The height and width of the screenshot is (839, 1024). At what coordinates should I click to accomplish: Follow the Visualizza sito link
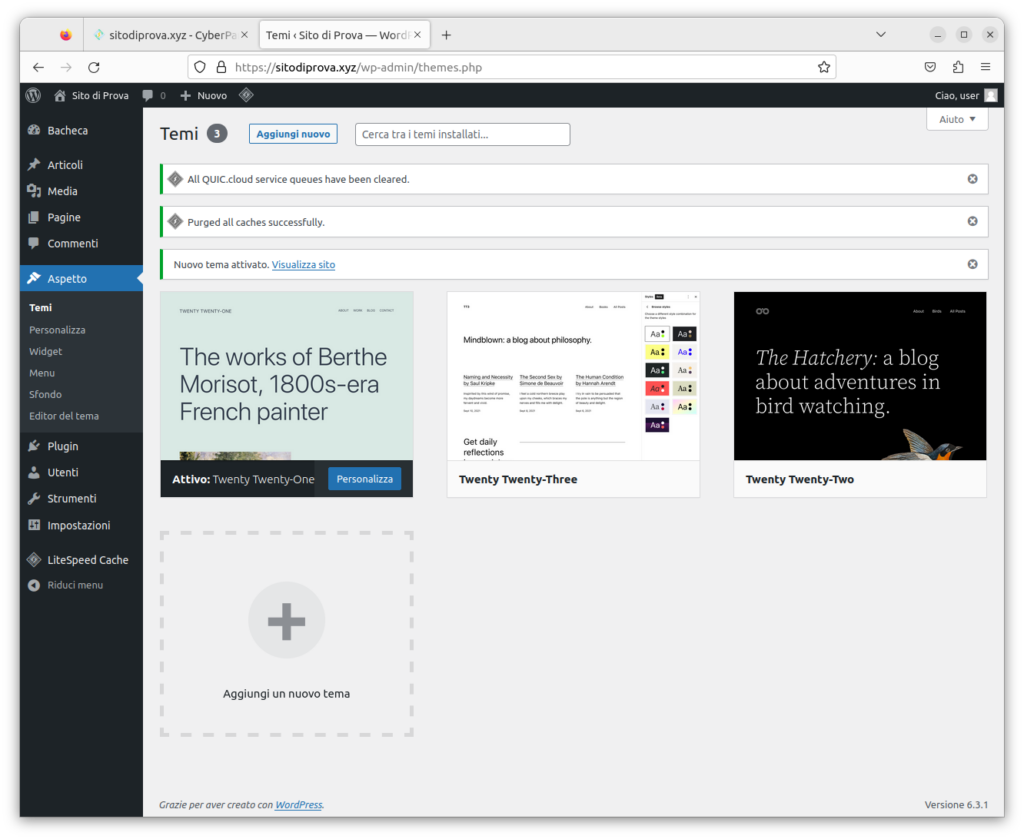click(x=303, y=264)
